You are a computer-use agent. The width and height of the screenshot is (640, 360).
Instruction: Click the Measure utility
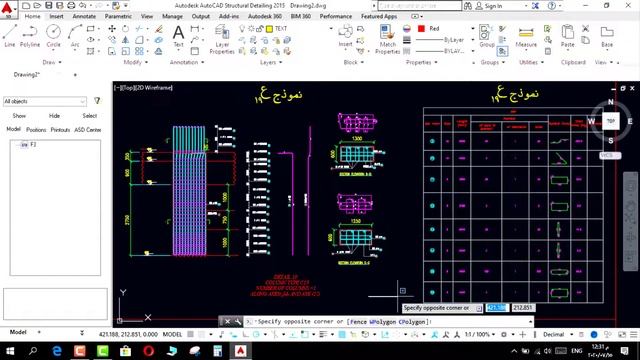526,37
